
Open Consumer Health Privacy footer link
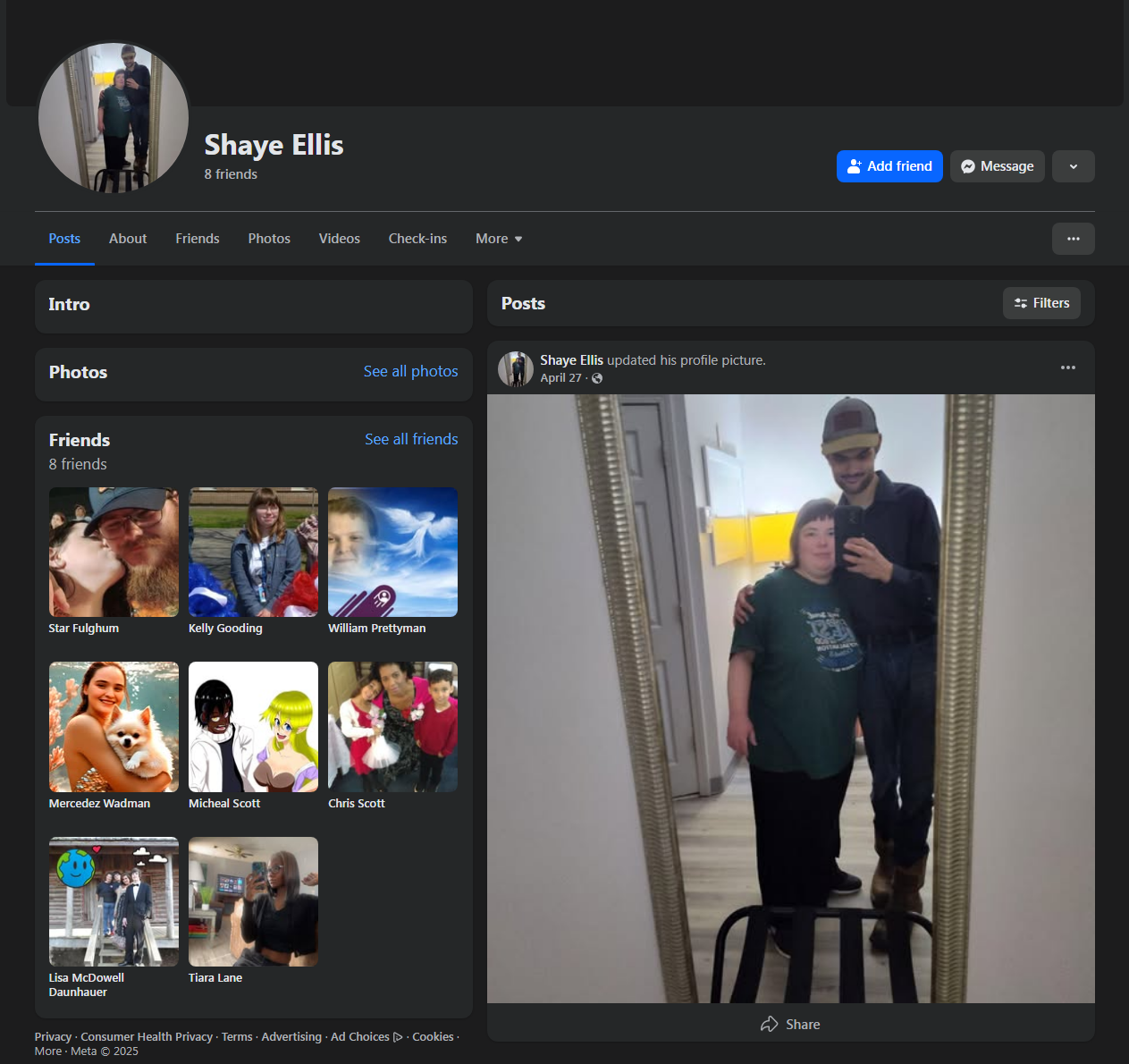pyautogui.click(x=147, y=1037)
